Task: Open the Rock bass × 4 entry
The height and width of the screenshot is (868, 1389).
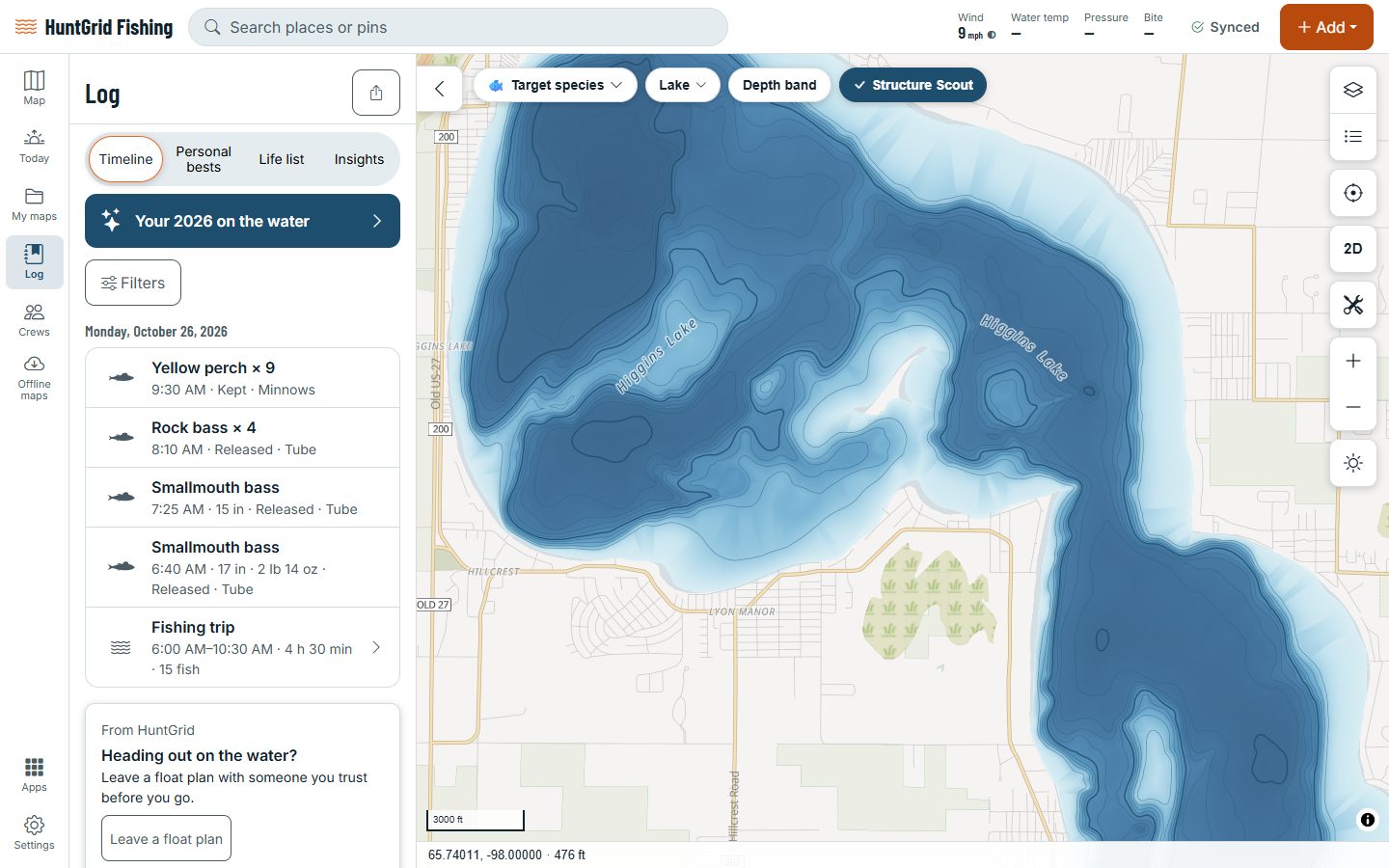Action: pyautogui.click(x=242, y=438)
